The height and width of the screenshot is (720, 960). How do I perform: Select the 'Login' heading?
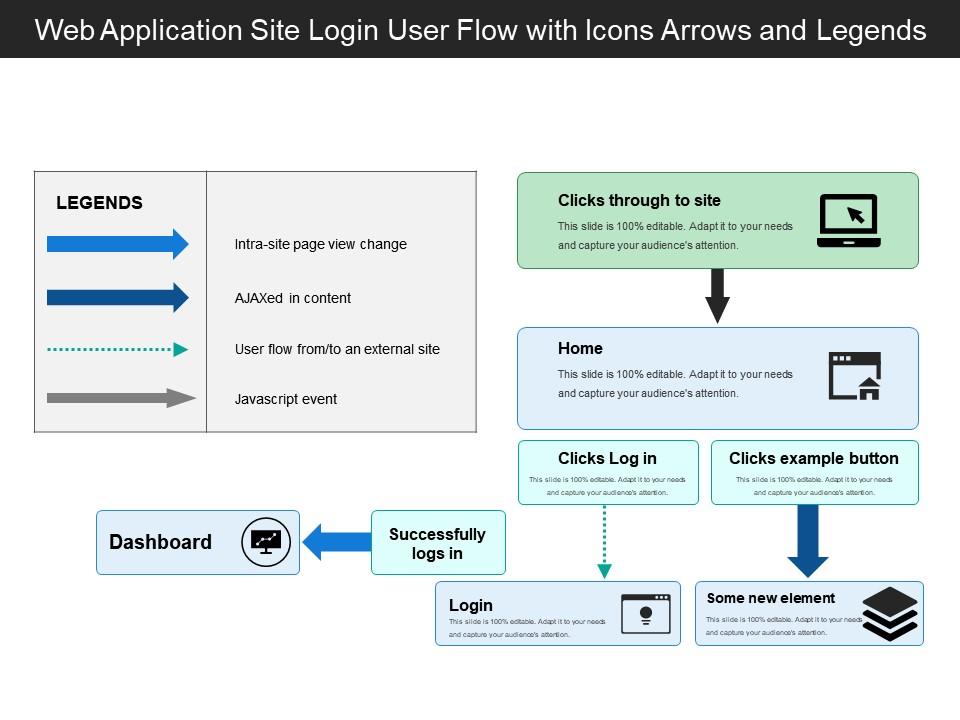tap(470, 605)
